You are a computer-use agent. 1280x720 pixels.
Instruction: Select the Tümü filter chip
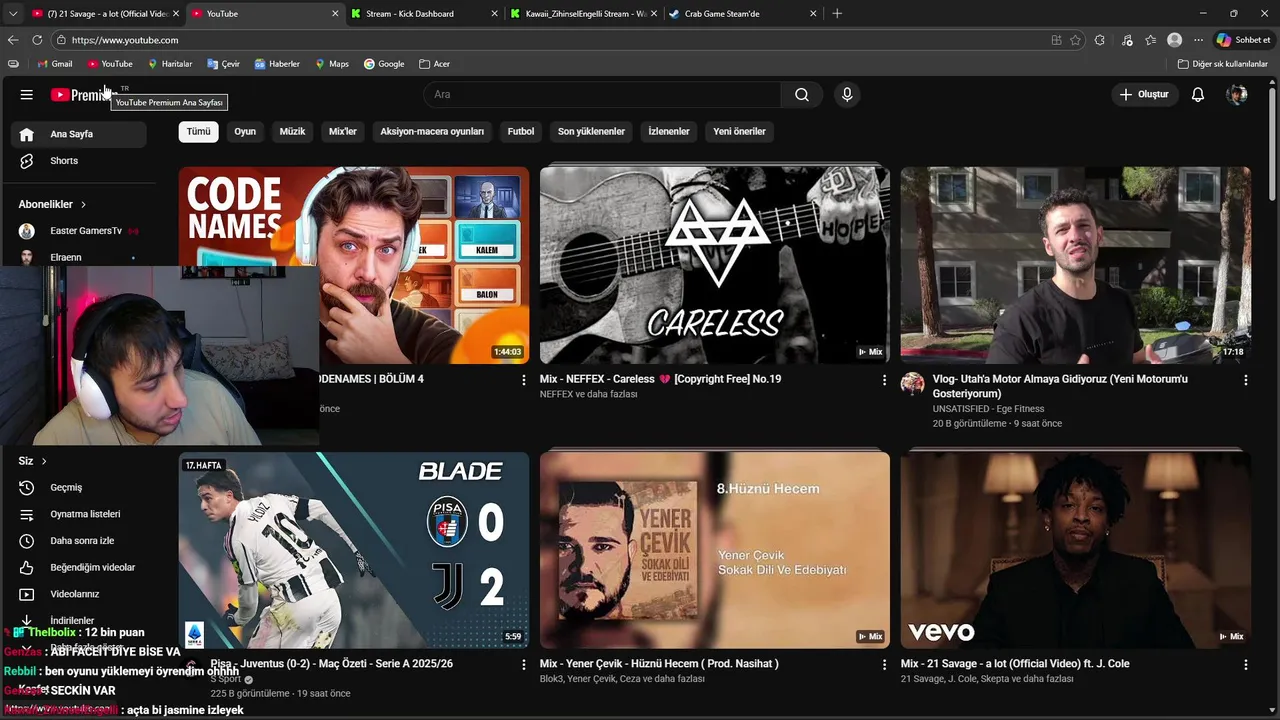[x=199, y=131]
